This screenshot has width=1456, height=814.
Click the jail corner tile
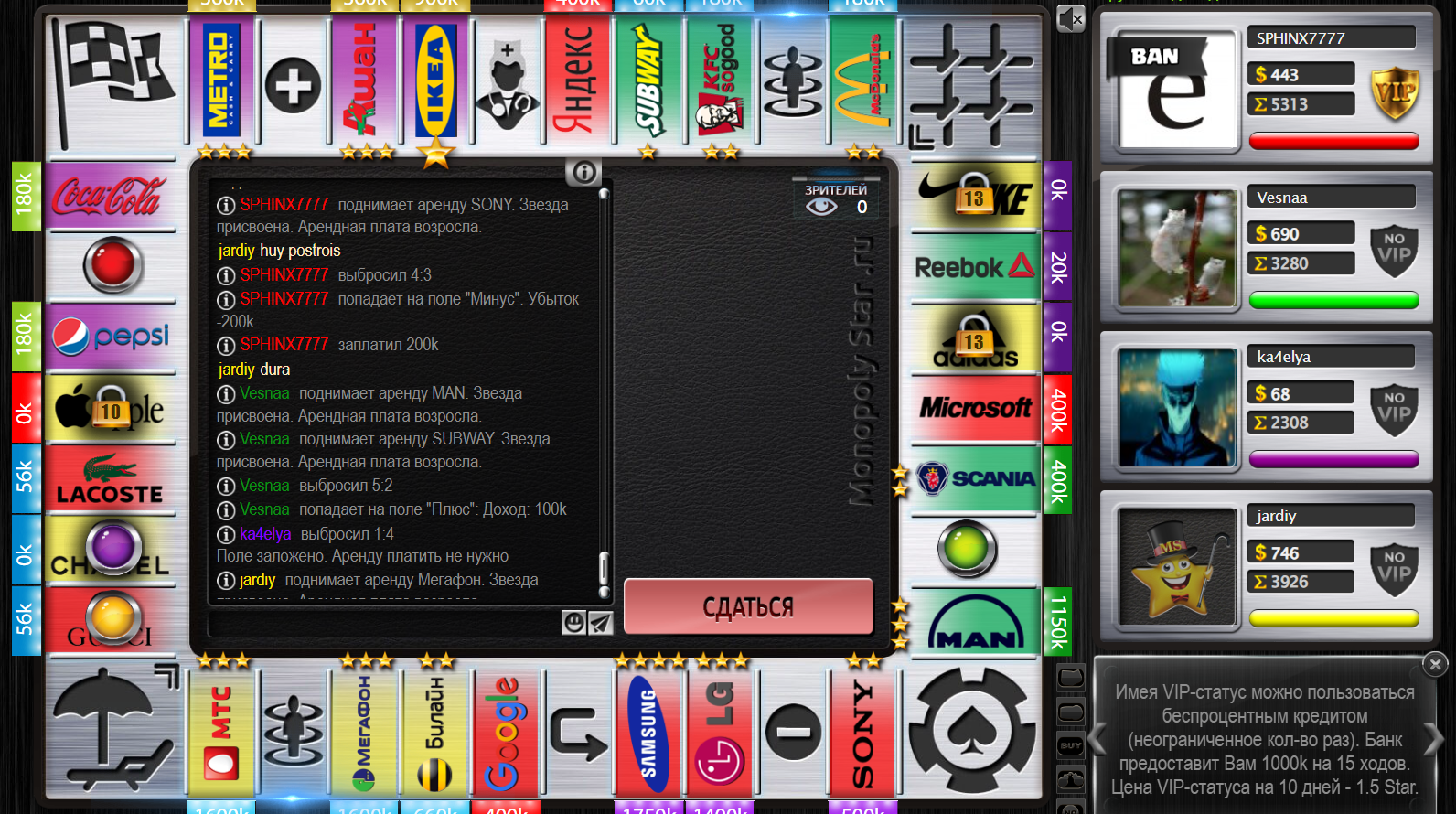coord(971,84)
